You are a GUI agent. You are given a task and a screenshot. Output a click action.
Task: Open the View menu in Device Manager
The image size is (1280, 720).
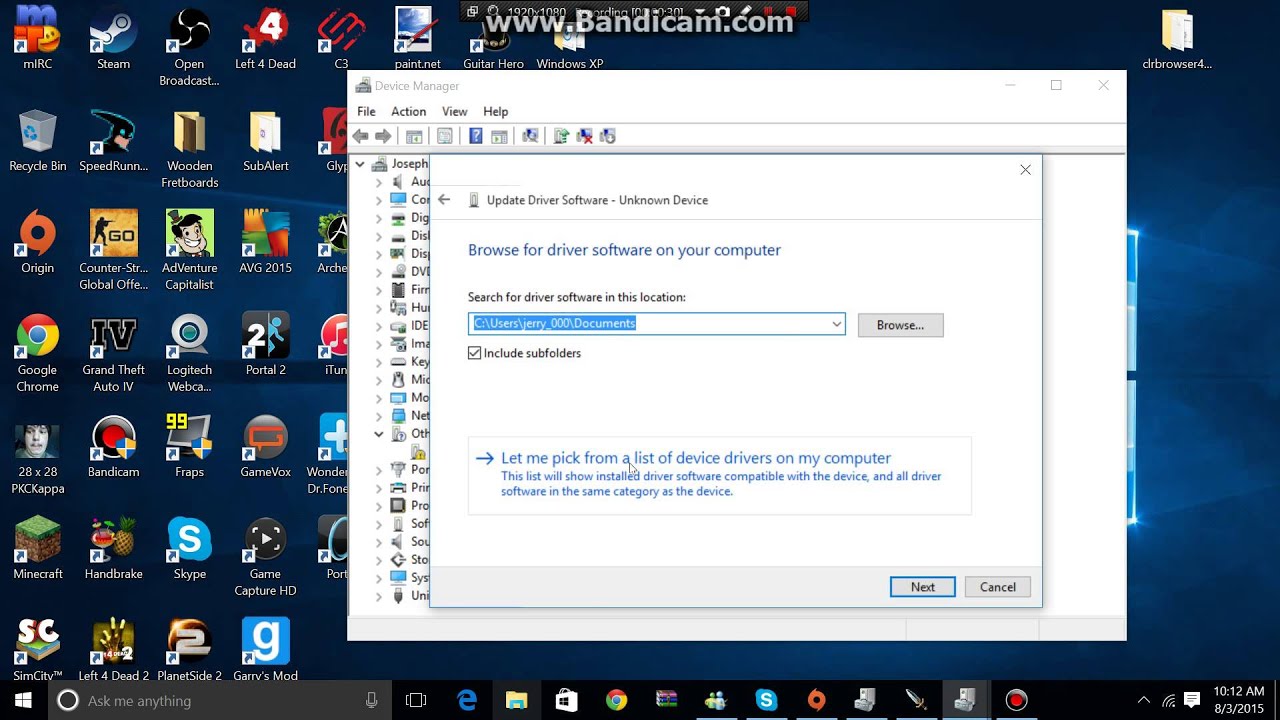455,111
